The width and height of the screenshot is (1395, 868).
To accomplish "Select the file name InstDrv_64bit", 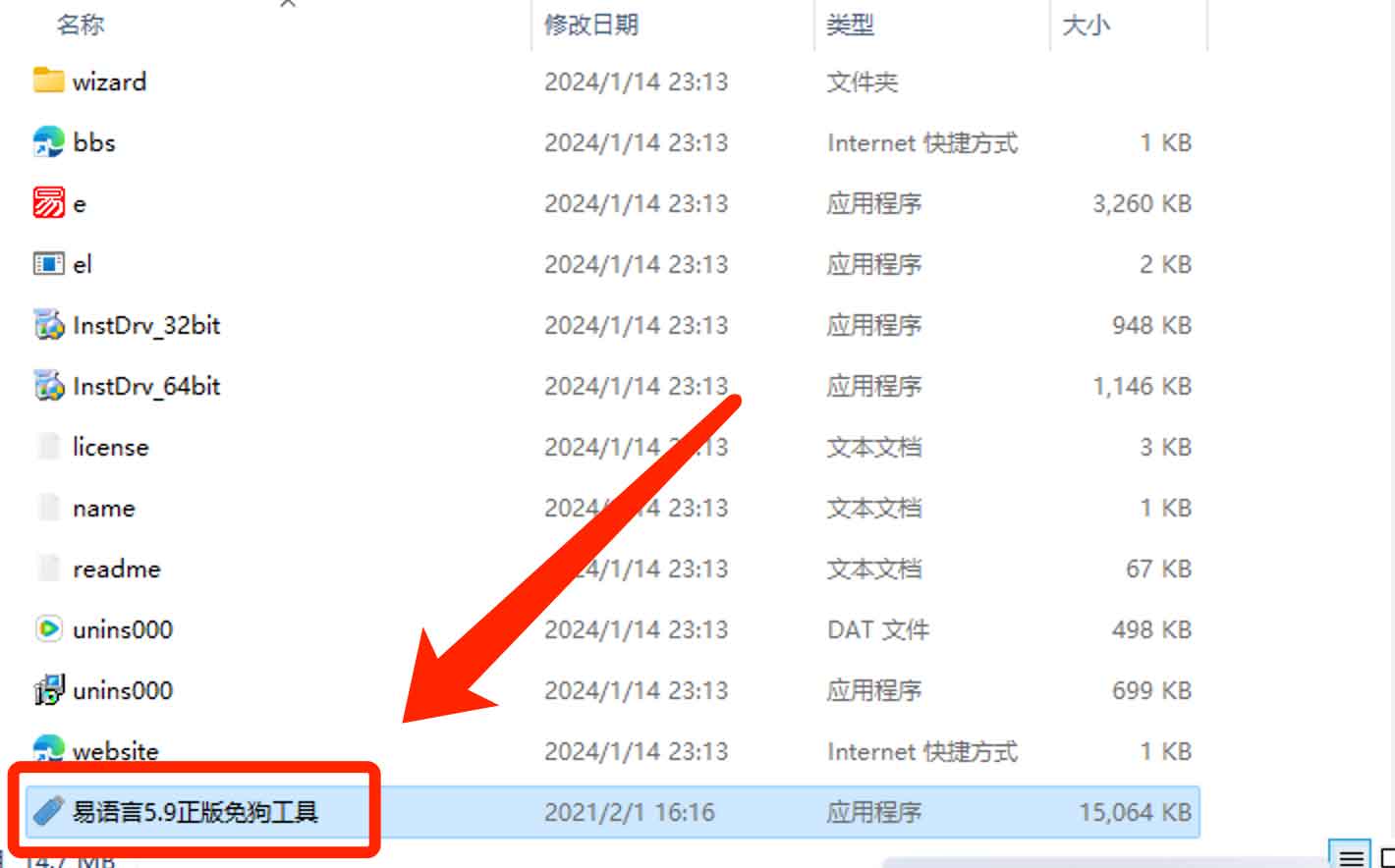I will pyautogui.click(x=146, y=386).
